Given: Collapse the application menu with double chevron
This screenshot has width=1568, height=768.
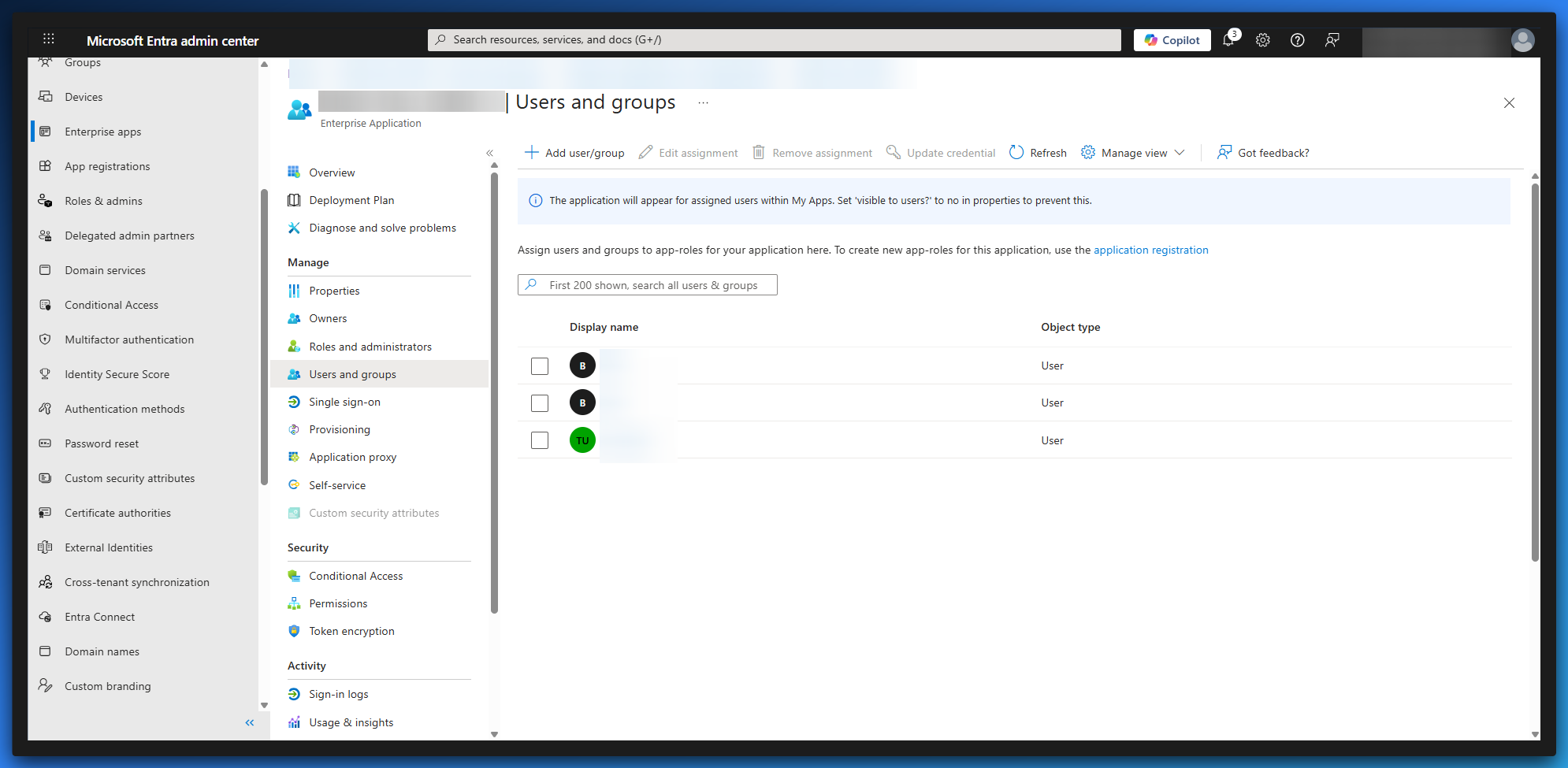Looking at the screenshot, I should pos(489,153).
